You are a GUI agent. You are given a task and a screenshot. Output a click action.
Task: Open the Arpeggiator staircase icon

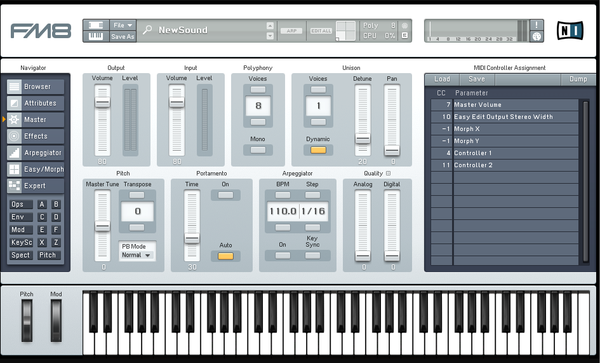(x=15, y=153)
